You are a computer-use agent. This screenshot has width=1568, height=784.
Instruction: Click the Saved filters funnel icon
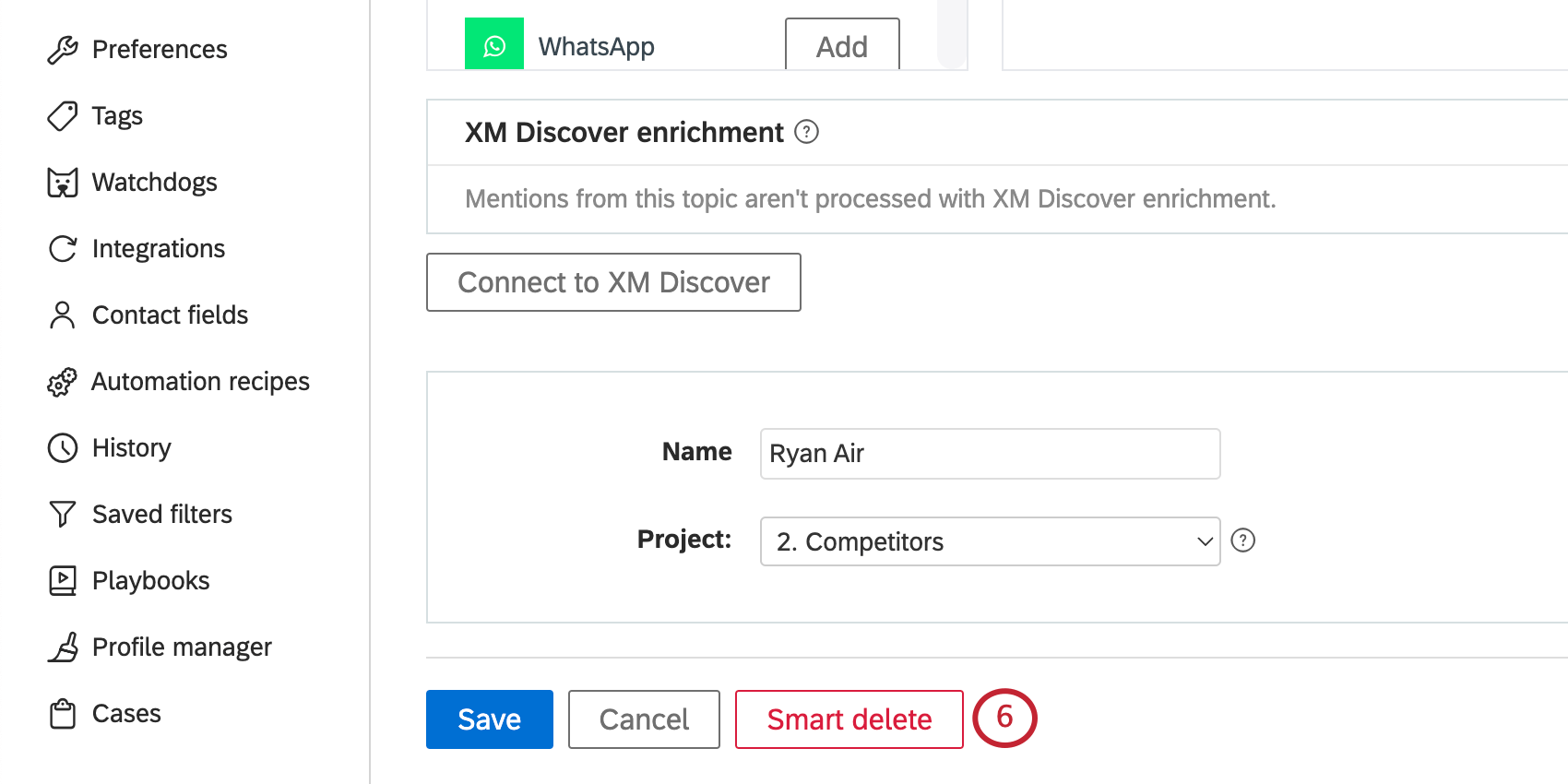62,515
